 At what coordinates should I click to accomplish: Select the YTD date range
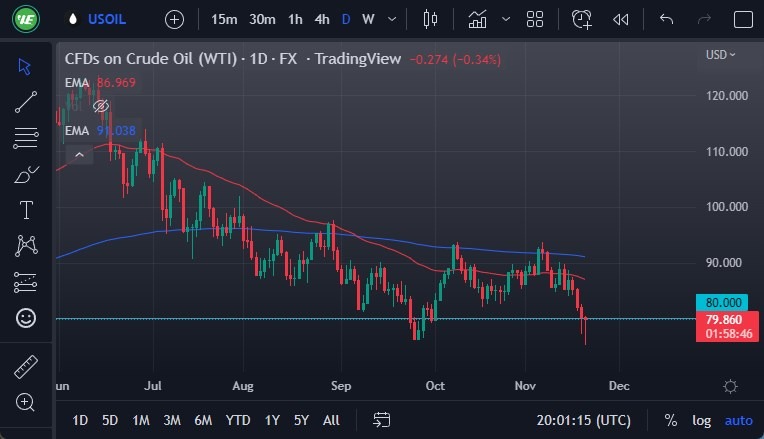[x=238, y=420]
